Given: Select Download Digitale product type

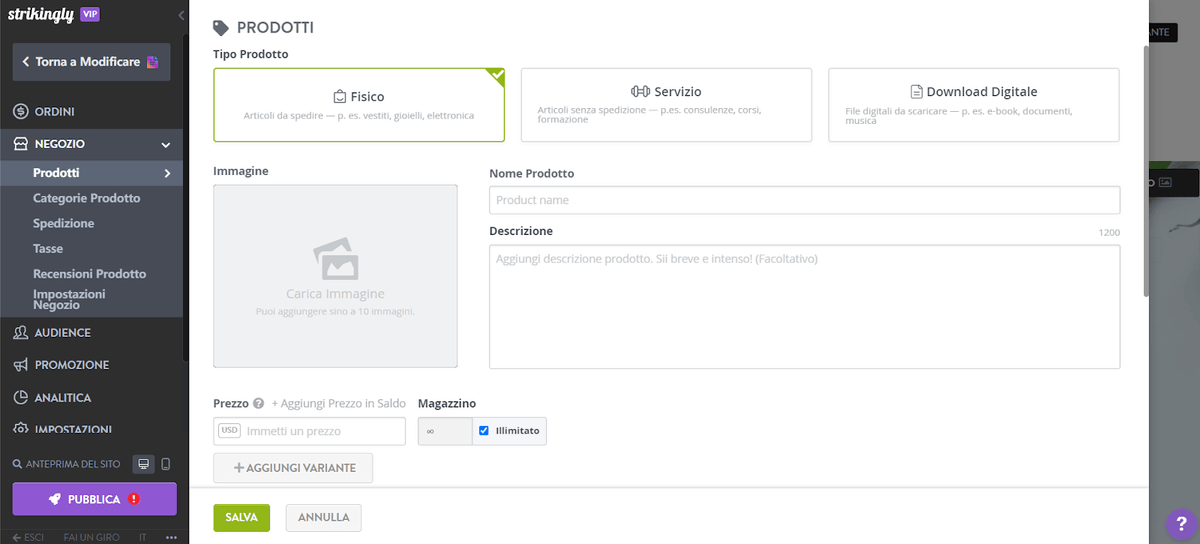Looking at the screenshot, I should click(x=974, y=105).
